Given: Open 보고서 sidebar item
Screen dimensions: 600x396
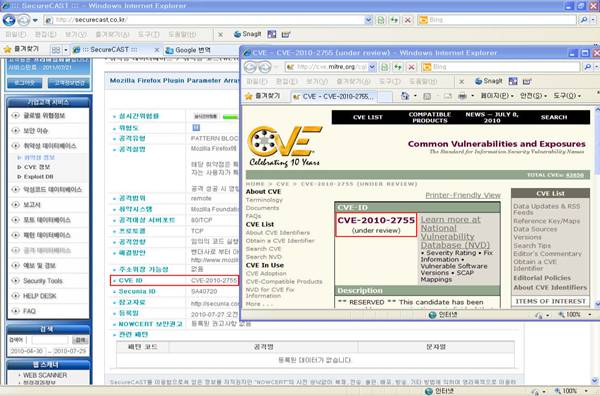Looking at the screenshot, I should pyautogui.click(x=32, y=205).
